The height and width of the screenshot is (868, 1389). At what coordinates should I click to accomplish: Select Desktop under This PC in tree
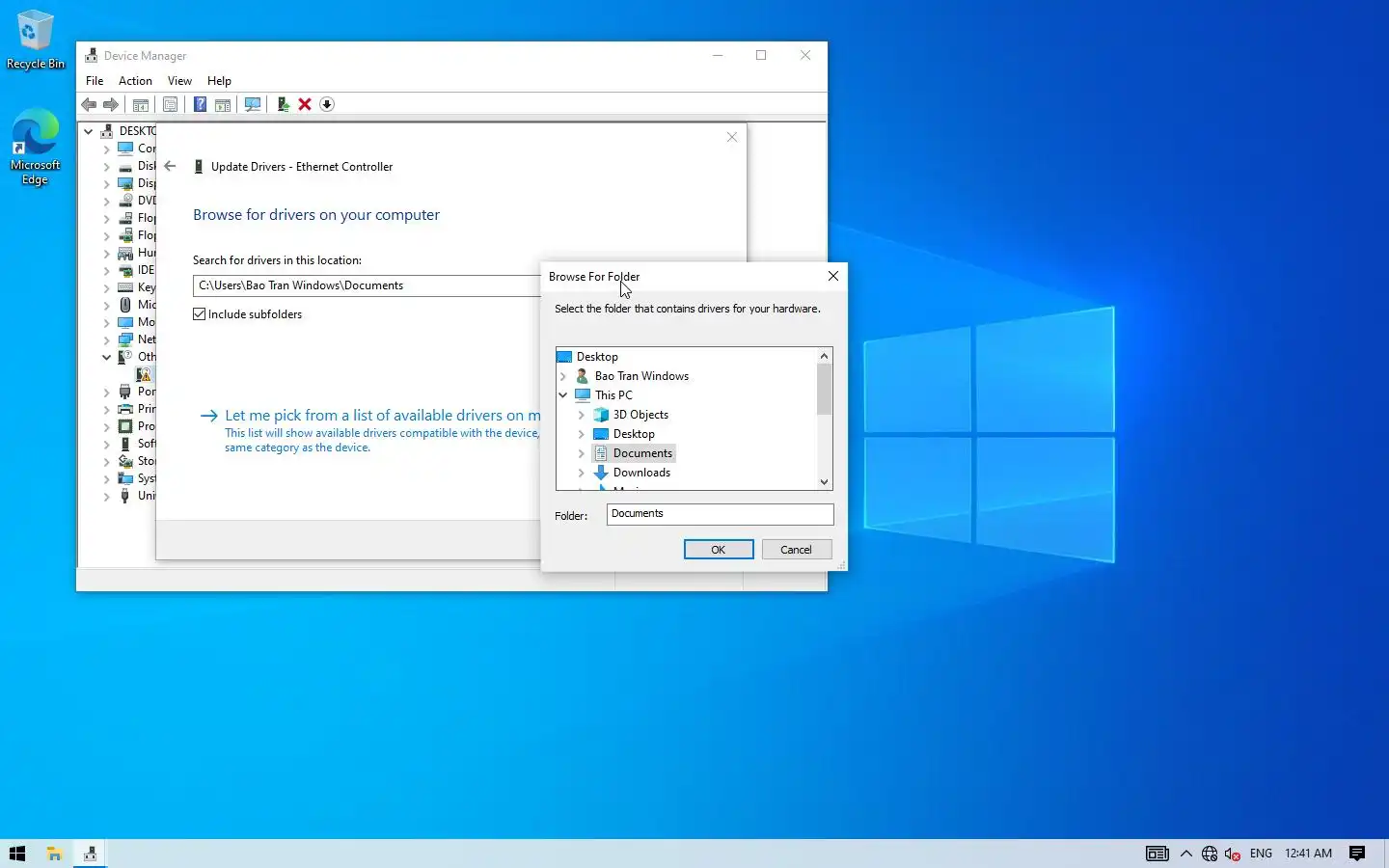634,434
